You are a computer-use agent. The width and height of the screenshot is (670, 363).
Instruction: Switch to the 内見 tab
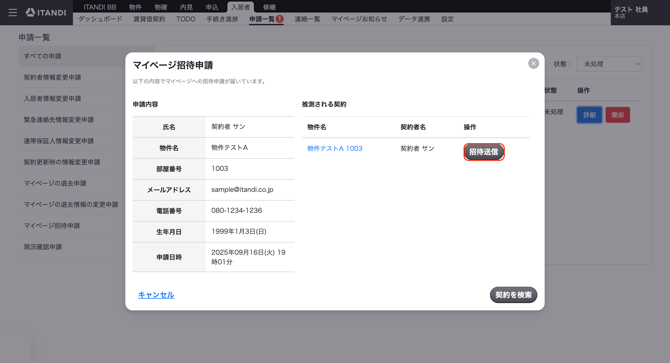(186, 7)
